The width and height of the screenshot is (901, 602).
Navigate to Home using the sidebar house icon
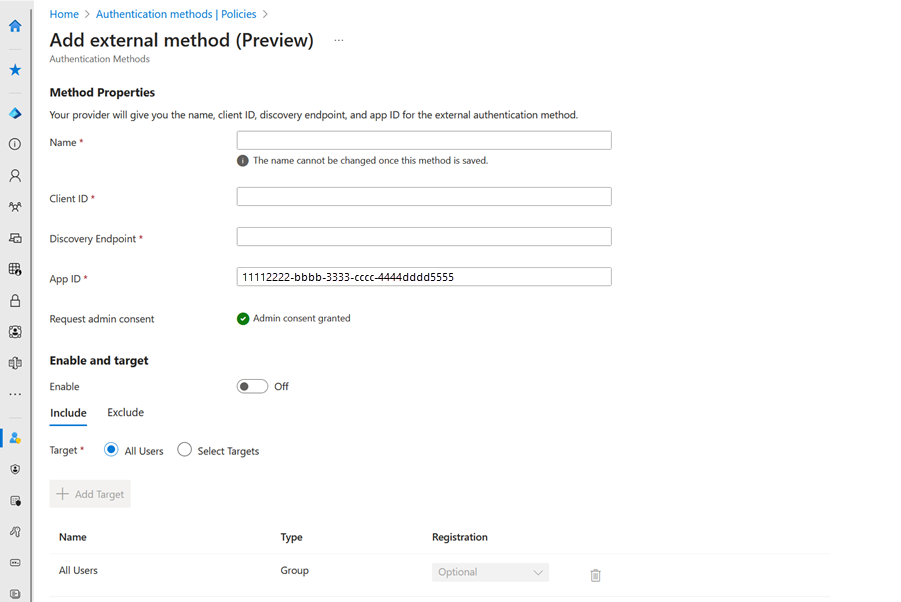14,26
